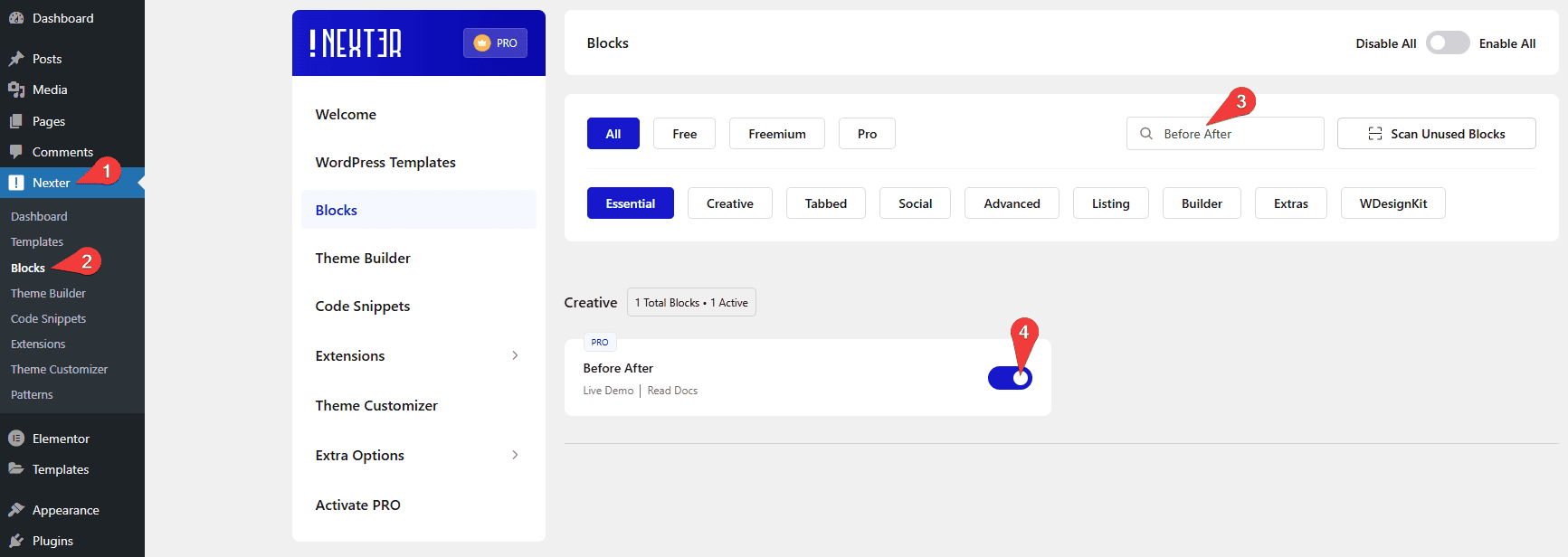
Task: Click the Posts pin icon
Action: (x=16, y=59)
